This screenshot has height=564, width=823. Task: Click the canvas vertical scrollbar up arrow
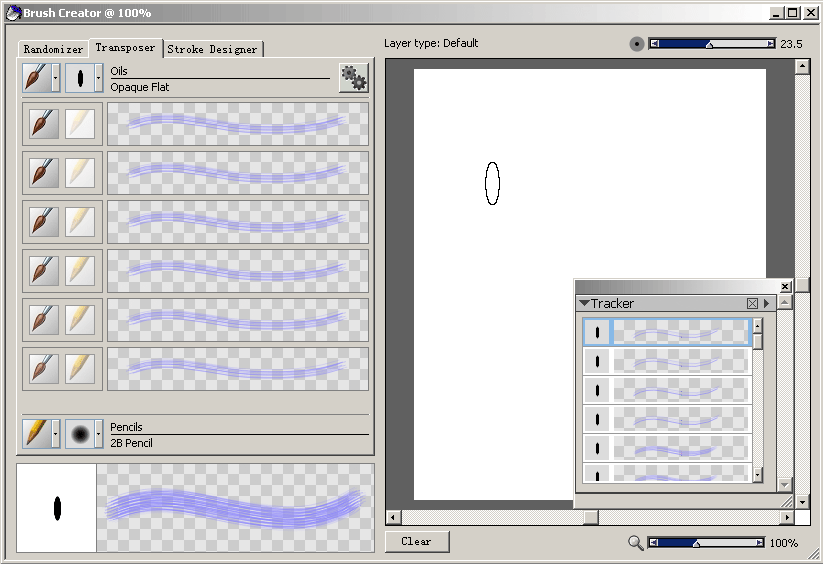coord(802,66)
